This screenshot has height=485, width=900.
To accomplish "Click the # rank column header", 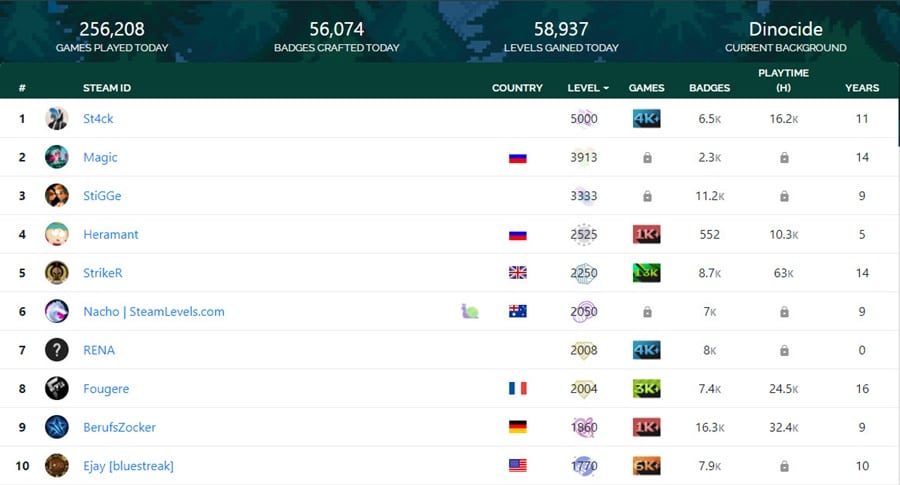I will [x=22, y=88].
